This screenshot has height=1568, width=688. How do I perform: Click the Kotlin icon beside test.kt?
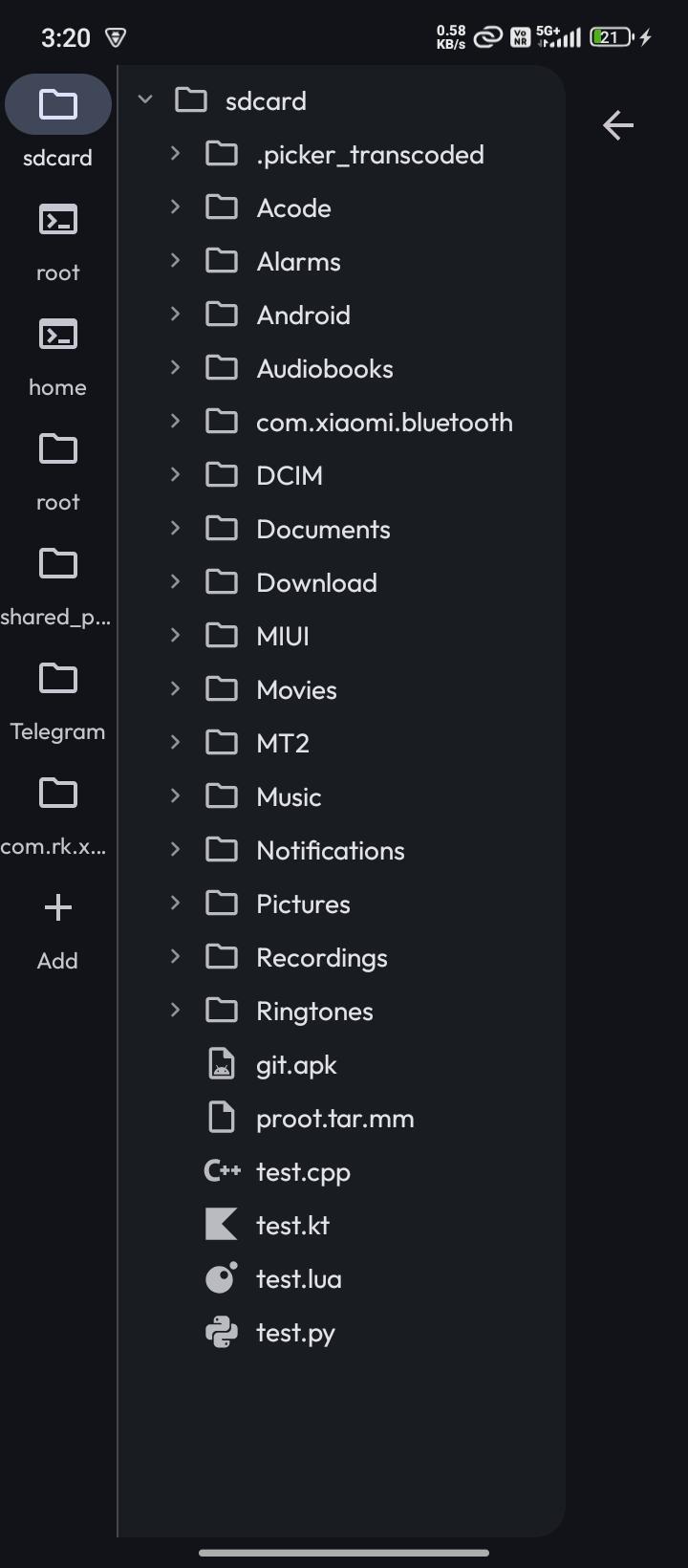point(222,1225)
